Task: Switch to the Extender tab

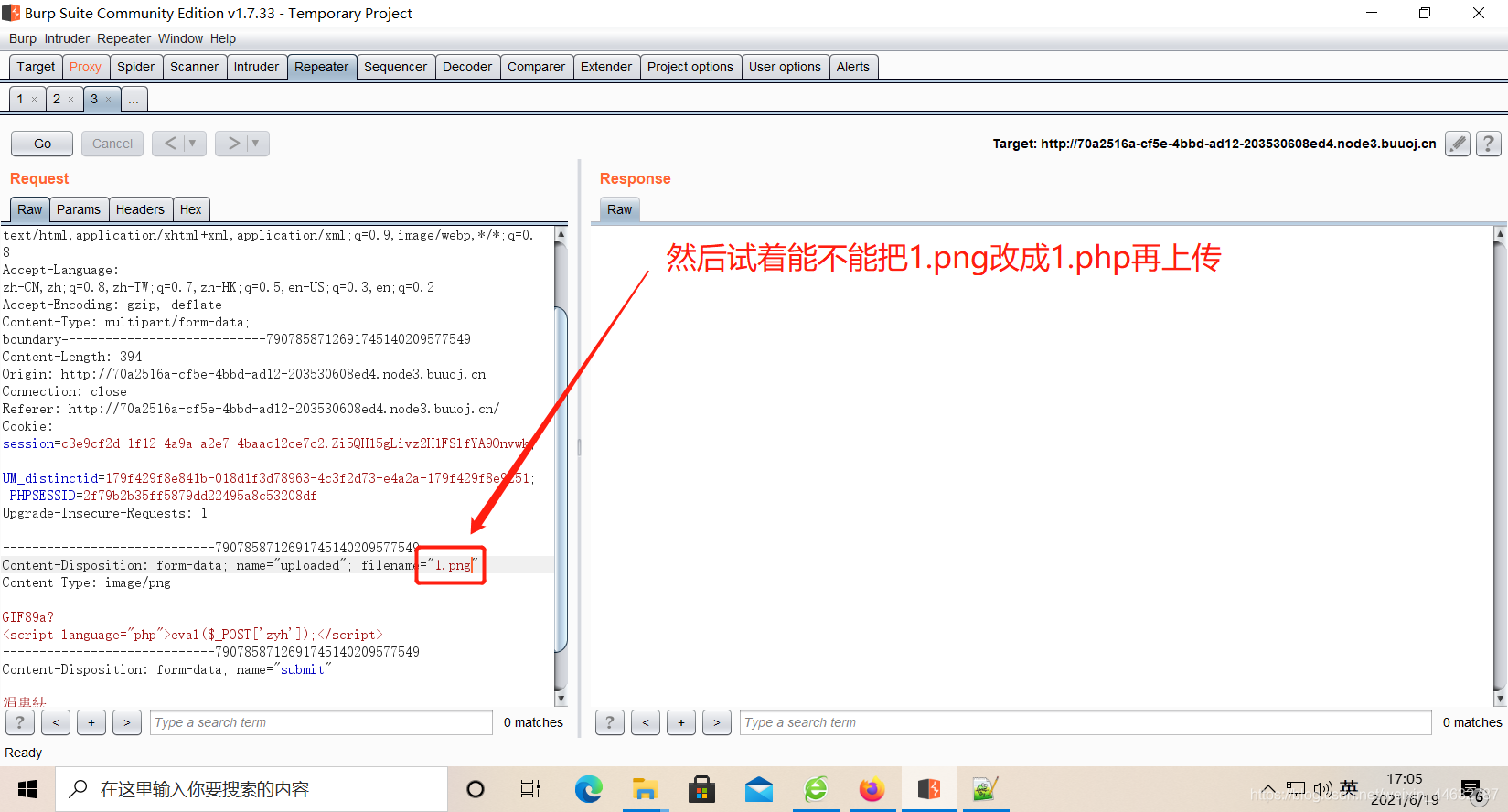Action: [x=606, y=67]
